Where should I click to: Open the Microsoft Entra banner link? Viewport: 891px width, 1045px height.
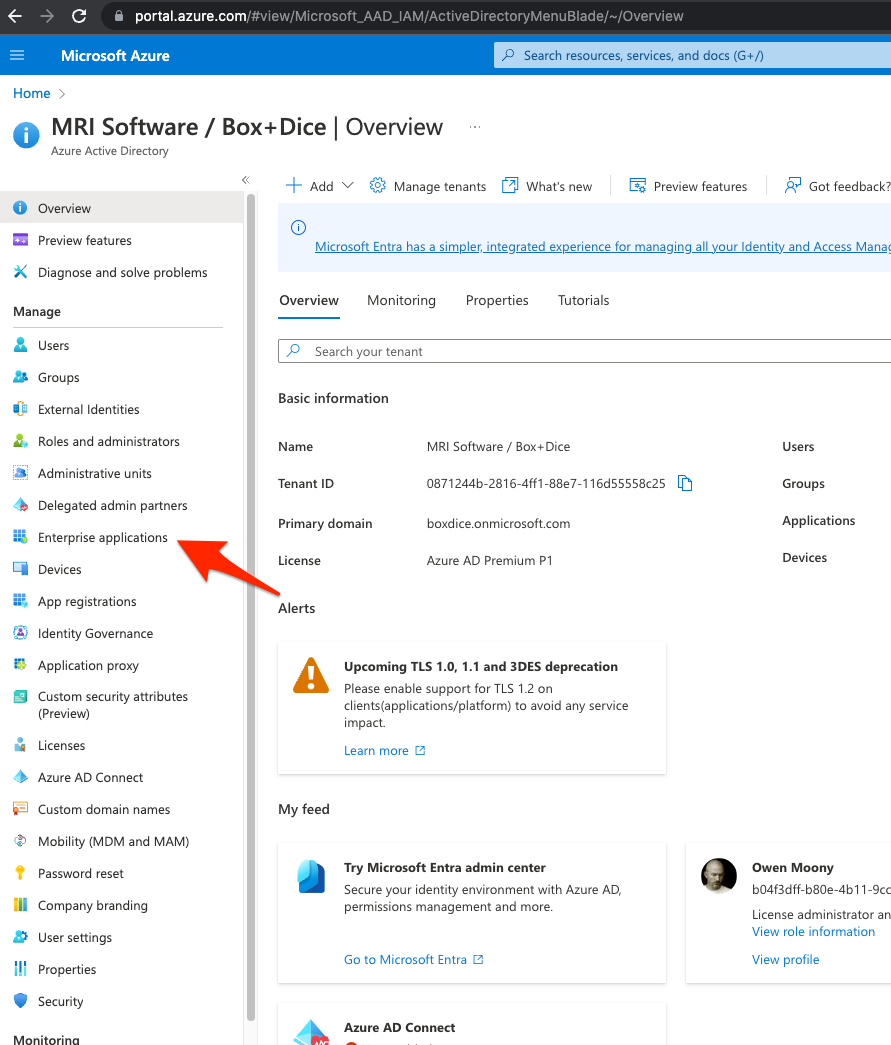click(x=602, y=247)
